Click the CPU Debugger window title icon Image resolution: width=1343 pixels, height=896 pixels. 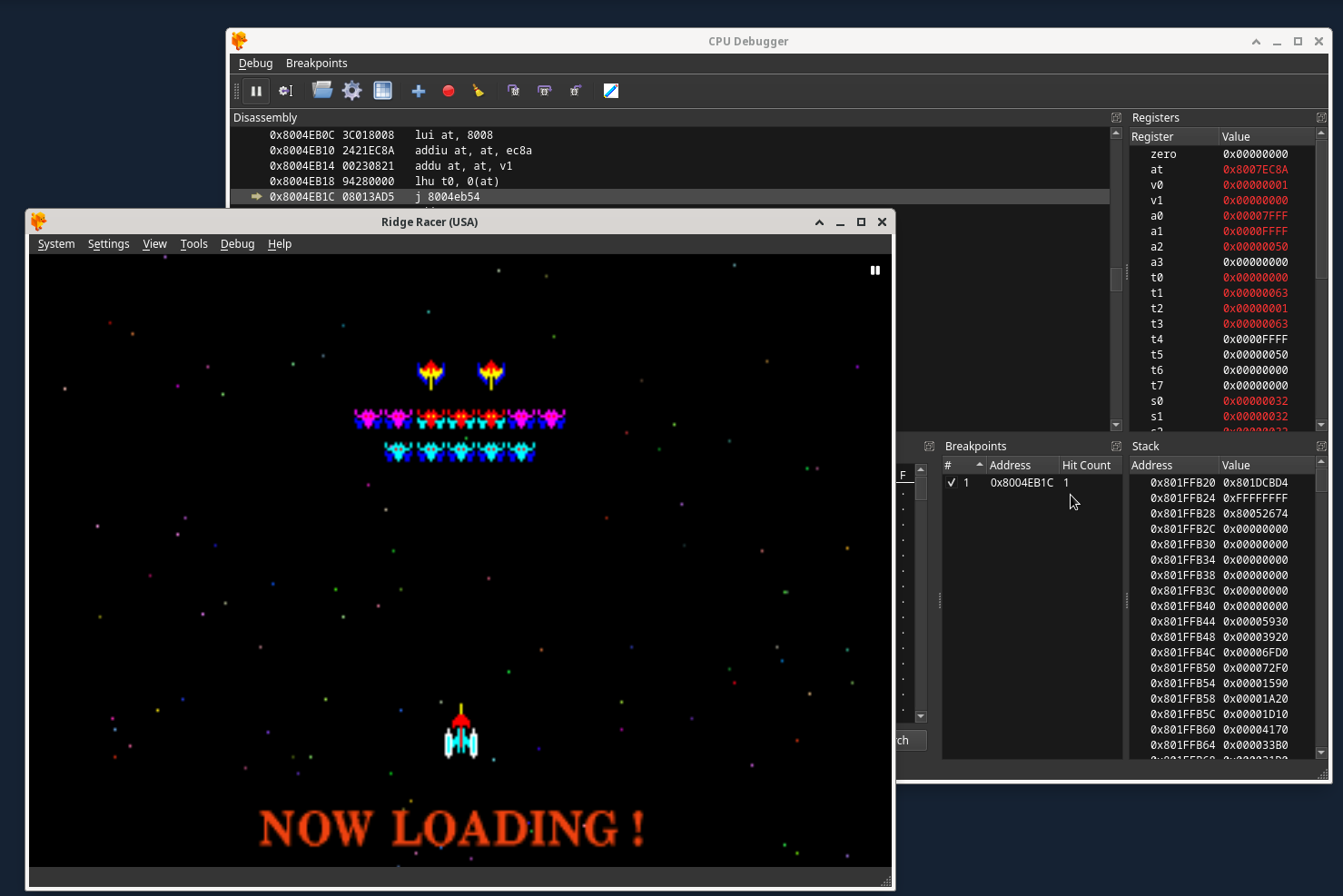[240, 41]
